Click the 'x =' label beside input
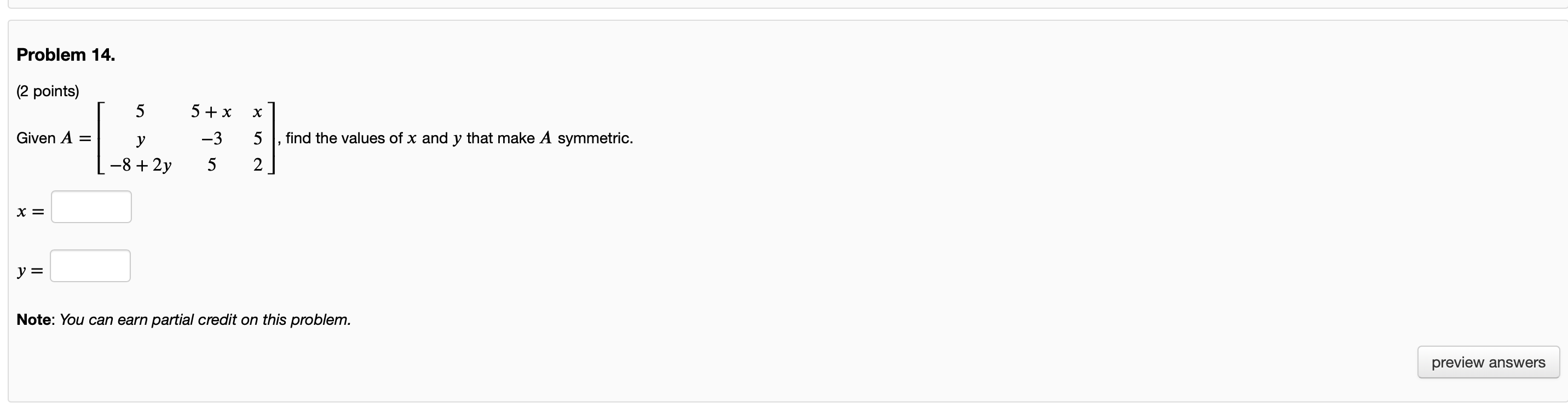1568x420 pixels. click(31, 212)
